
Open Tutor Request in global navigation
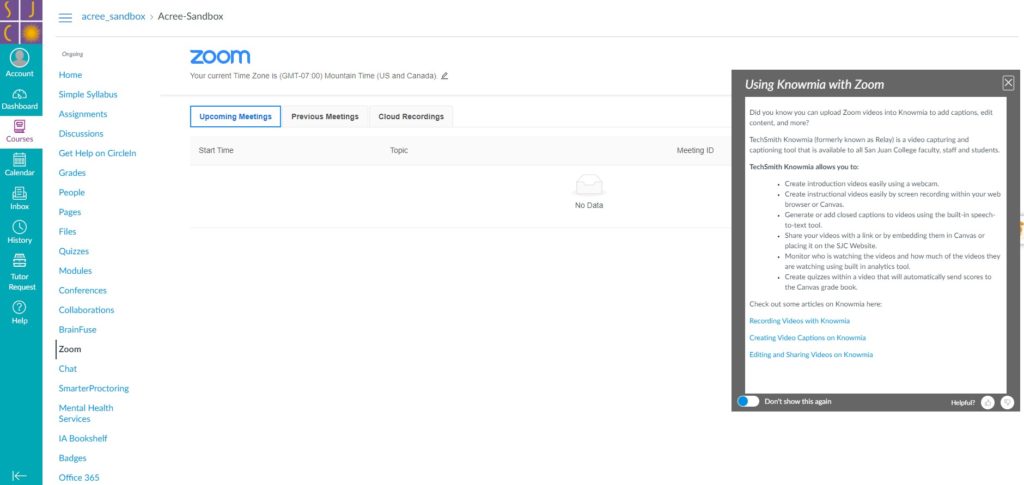click(22, 273)
